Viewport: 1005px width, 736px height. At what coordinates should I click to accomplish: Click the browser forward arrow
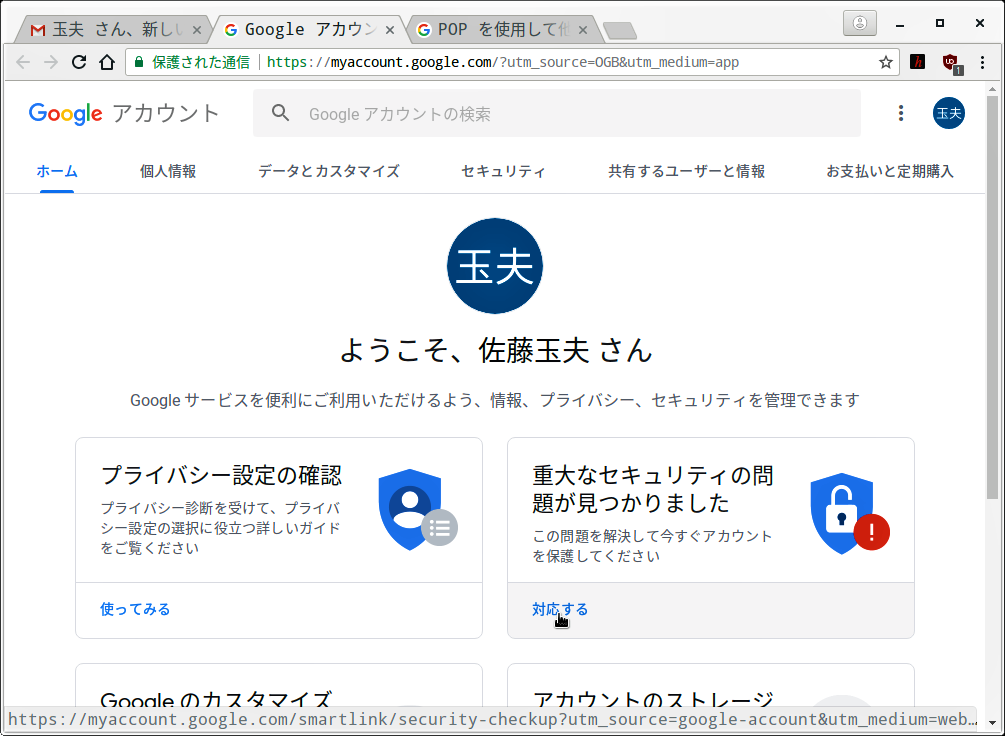click(x=51, y=62)
